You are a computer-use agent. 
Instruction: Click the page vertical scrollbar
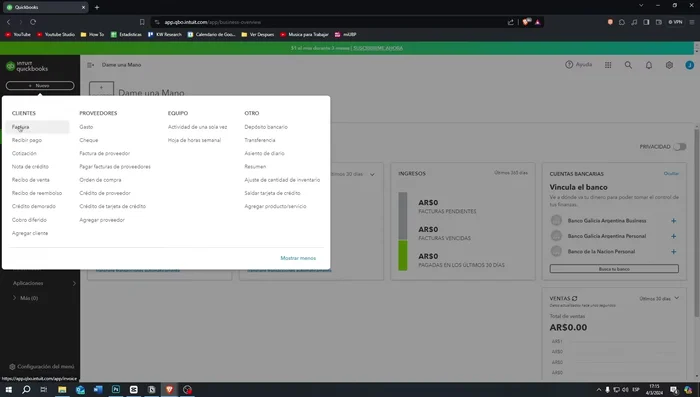point(696,223)
